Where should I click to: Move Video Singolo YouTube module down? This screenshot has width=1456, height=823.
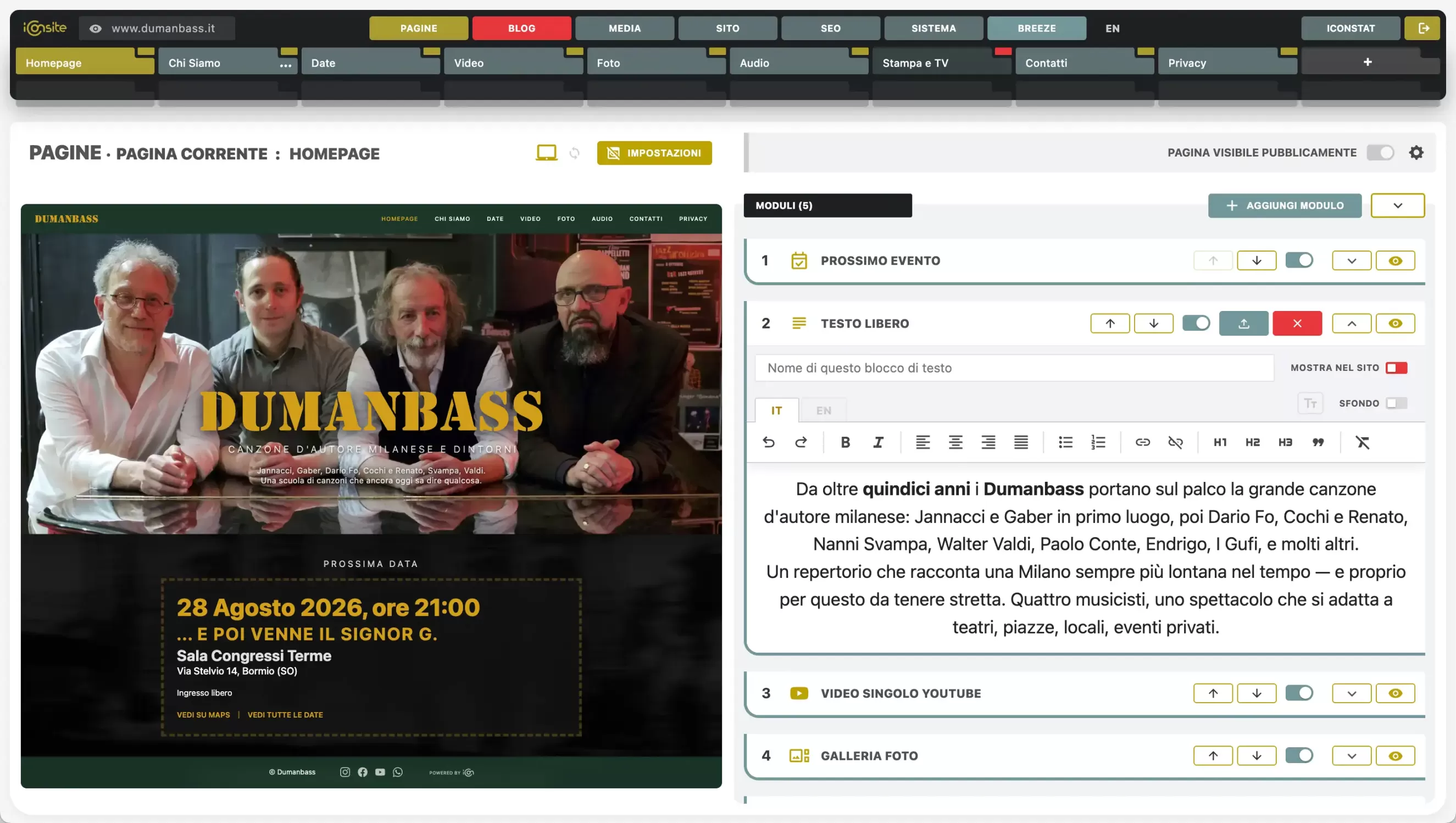pyautogui.click(x=1257, y=693)
